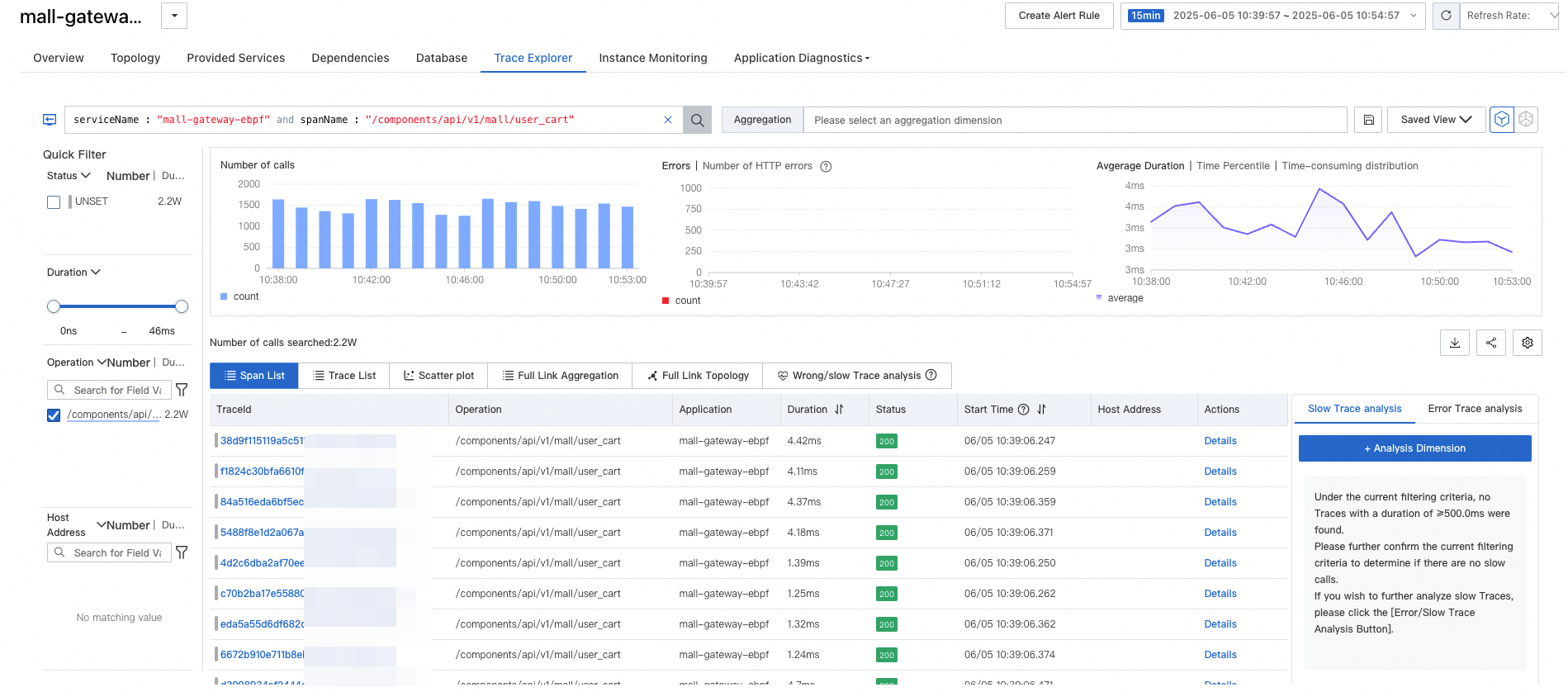Expand the service name dropdown arrow
The width and height of the screenshot is (1568, 692).
coord(174,16)
